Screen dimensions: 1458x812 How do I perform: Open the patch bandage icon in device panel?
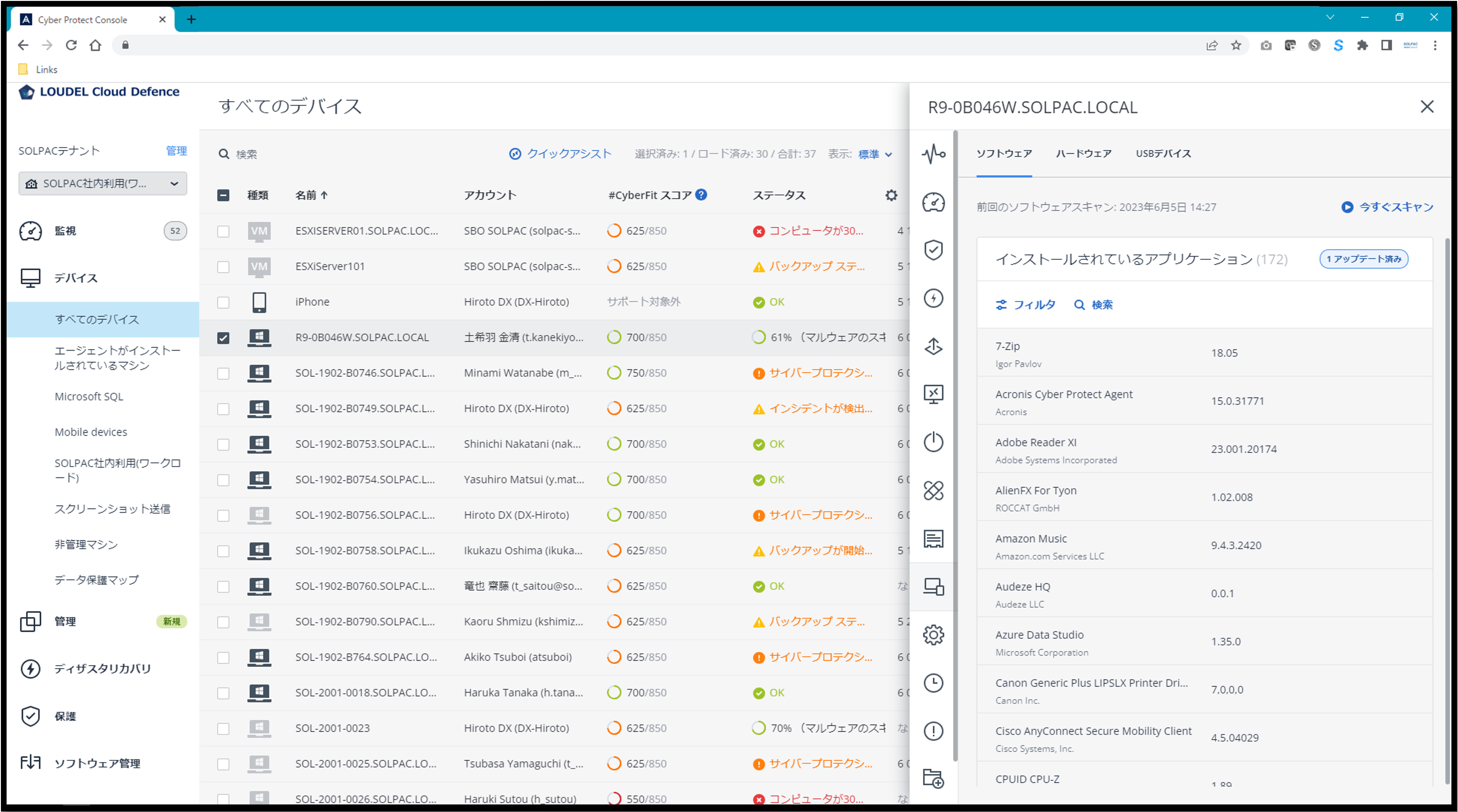coord(933,490)
